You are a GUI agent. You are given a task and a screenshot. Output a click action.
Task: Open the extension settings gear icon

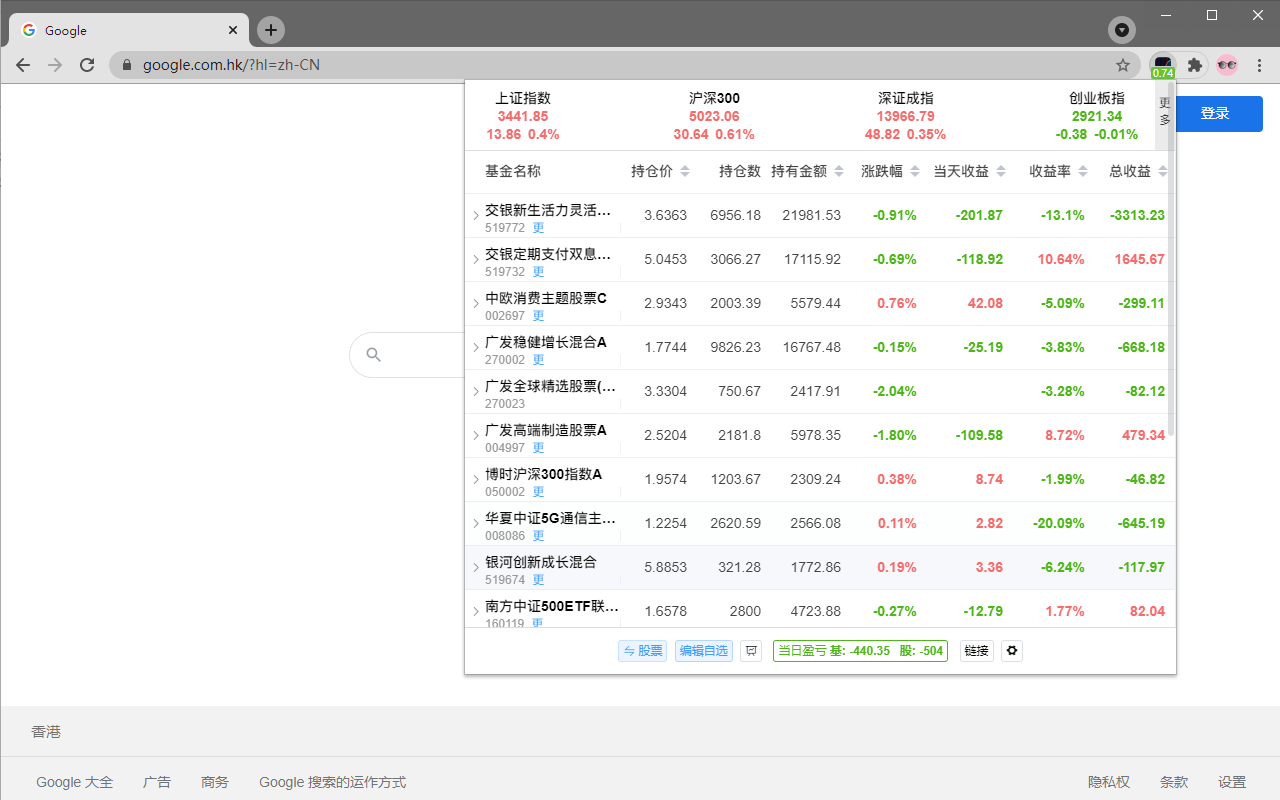tap(1011, 650)
